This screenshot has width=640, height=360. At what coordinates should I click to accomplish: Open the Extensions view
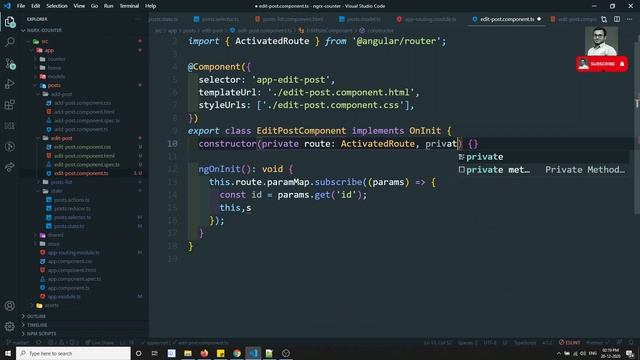tap(10, 104)
